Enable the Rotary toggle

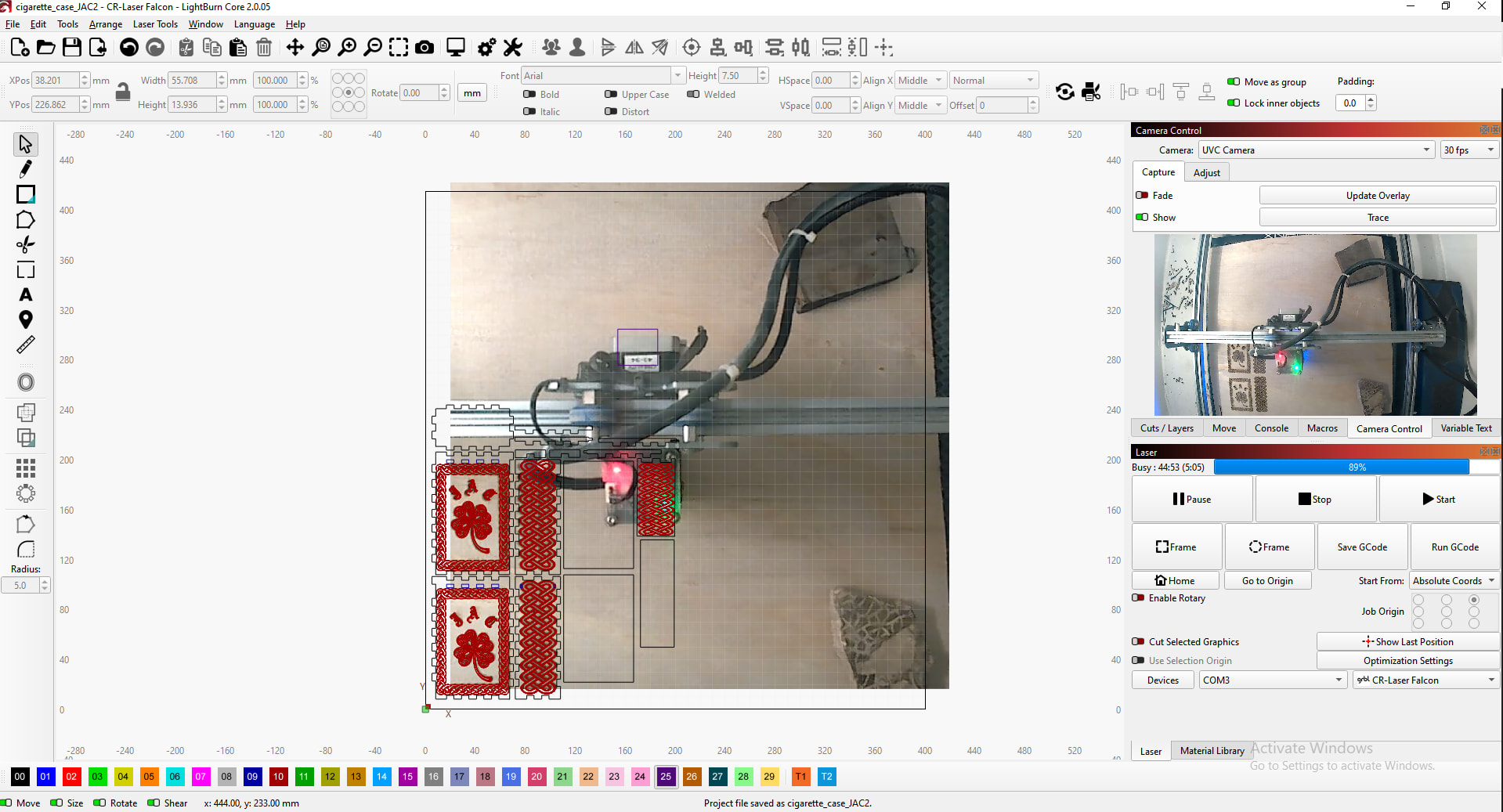(x=1139, y=598)
